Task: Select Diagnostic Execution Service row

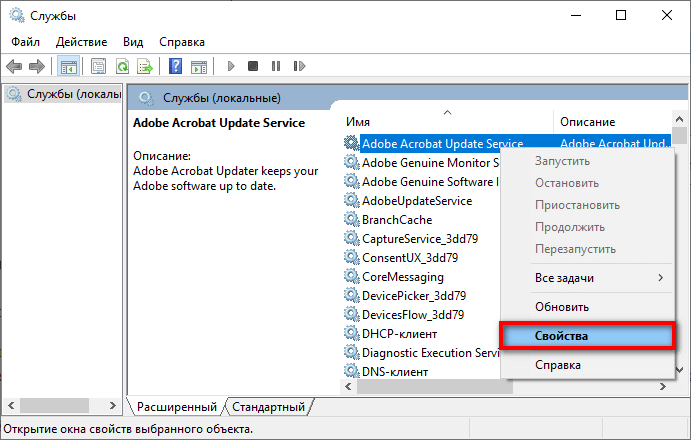Action: (x=422, y=353)
